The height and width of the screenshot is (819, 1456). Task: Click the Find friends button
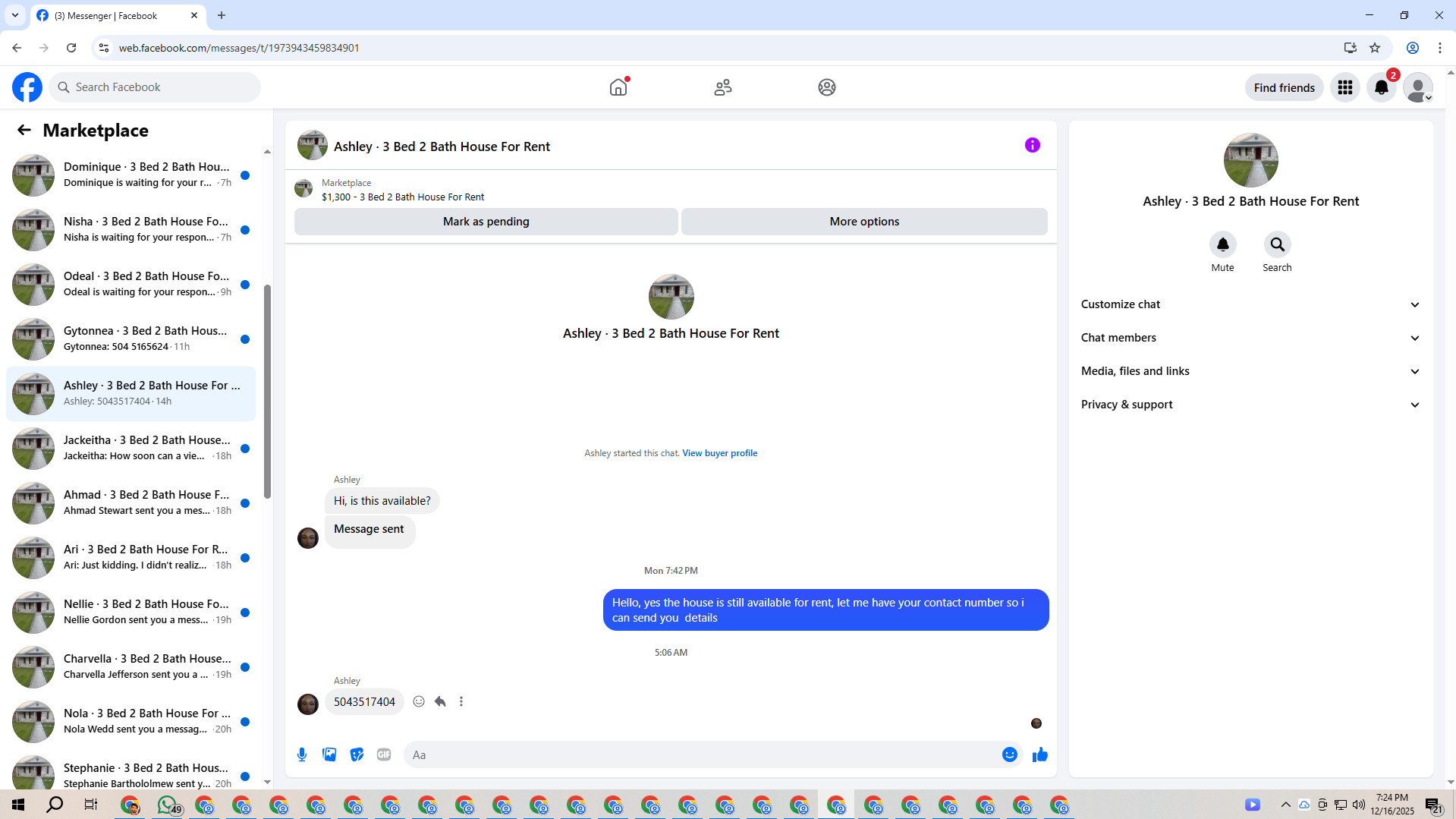[1285, 87]
